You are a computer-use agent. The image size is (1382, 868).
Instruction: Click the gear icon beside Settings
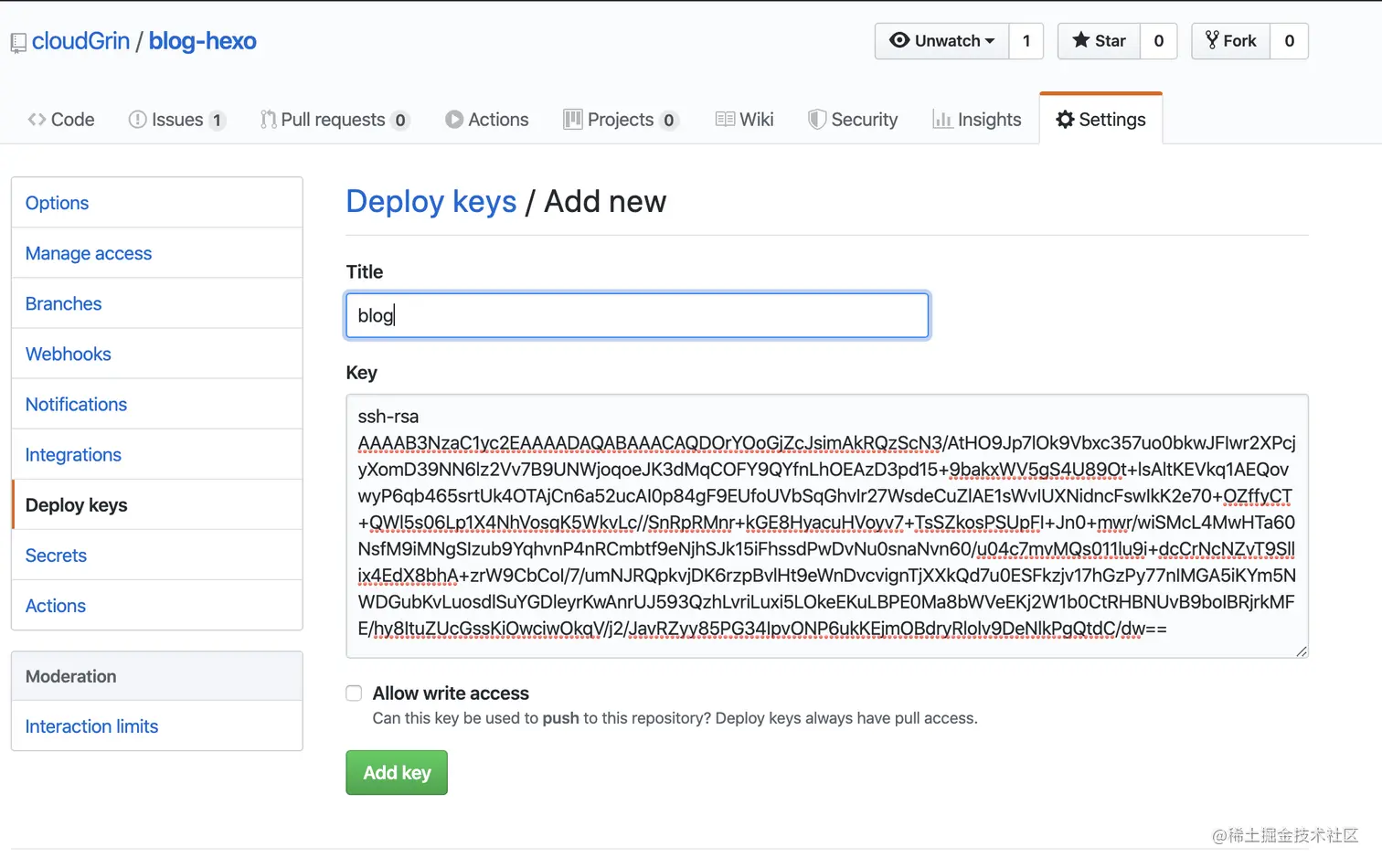(x=1066, y=119)
